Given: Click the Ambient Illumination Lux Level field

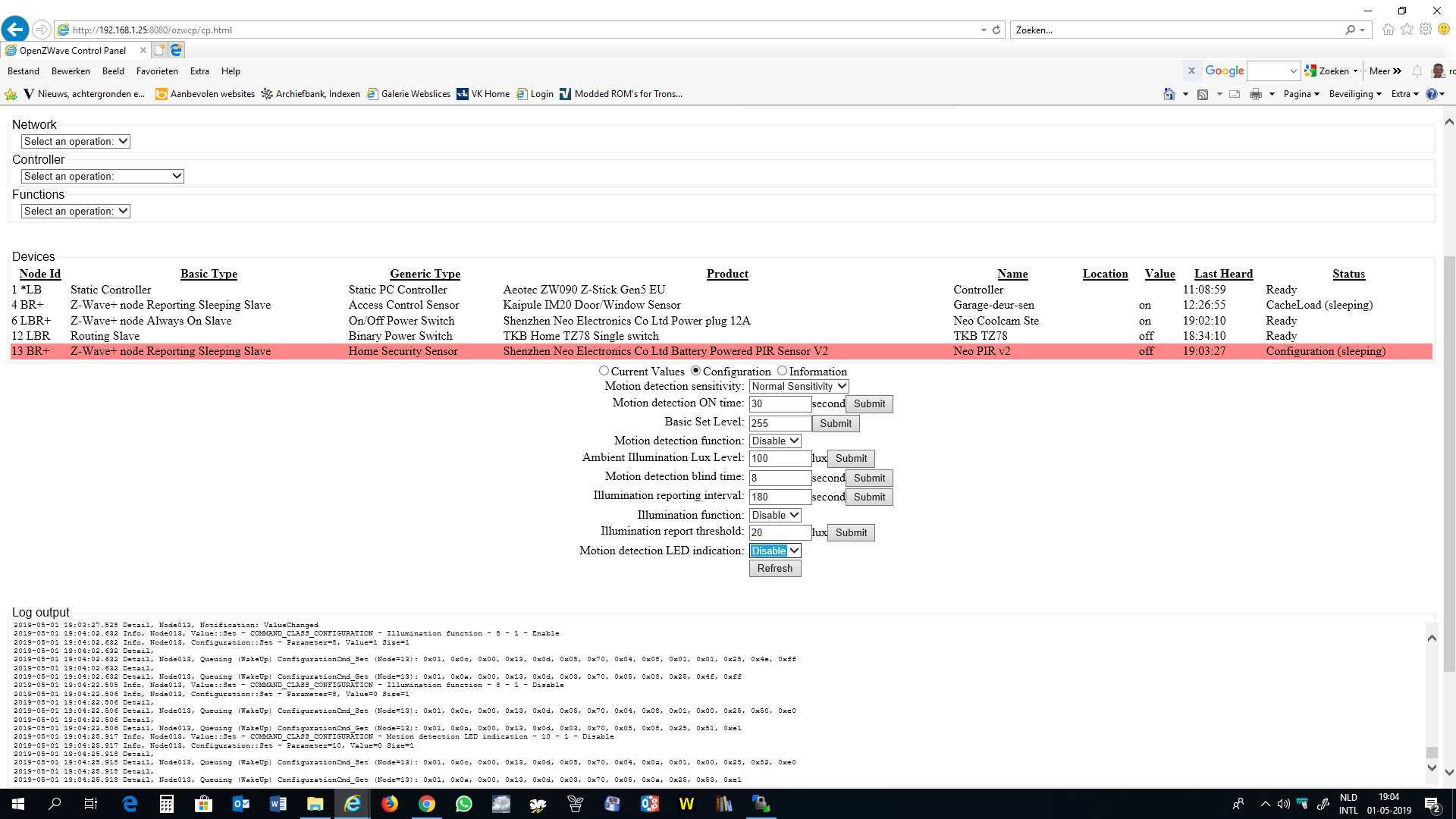Looking at the screenshot, I should tap(780, 458).
